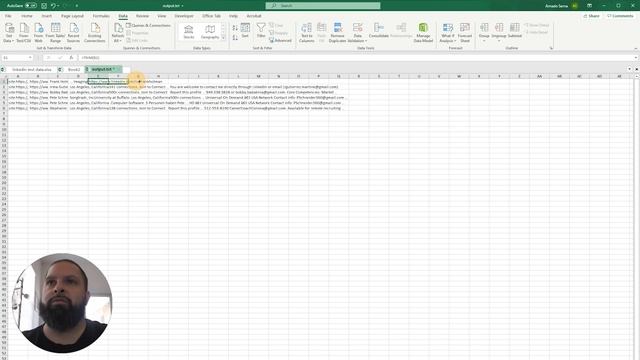The image size is (640, 360).
Task: Click the Name Box field
Action: tap(15, 58)
